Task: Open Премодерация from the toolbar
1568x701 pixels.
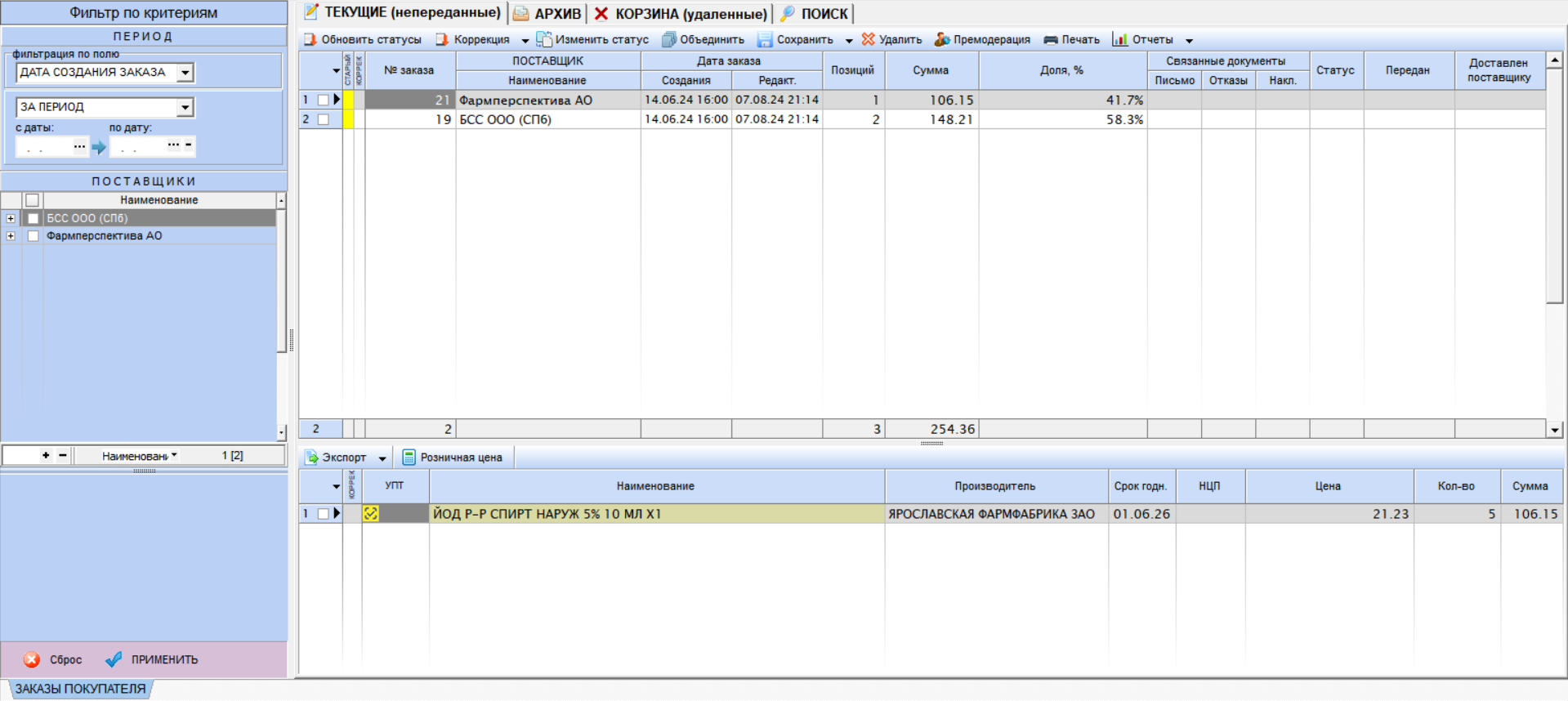Action: point(942,39)
